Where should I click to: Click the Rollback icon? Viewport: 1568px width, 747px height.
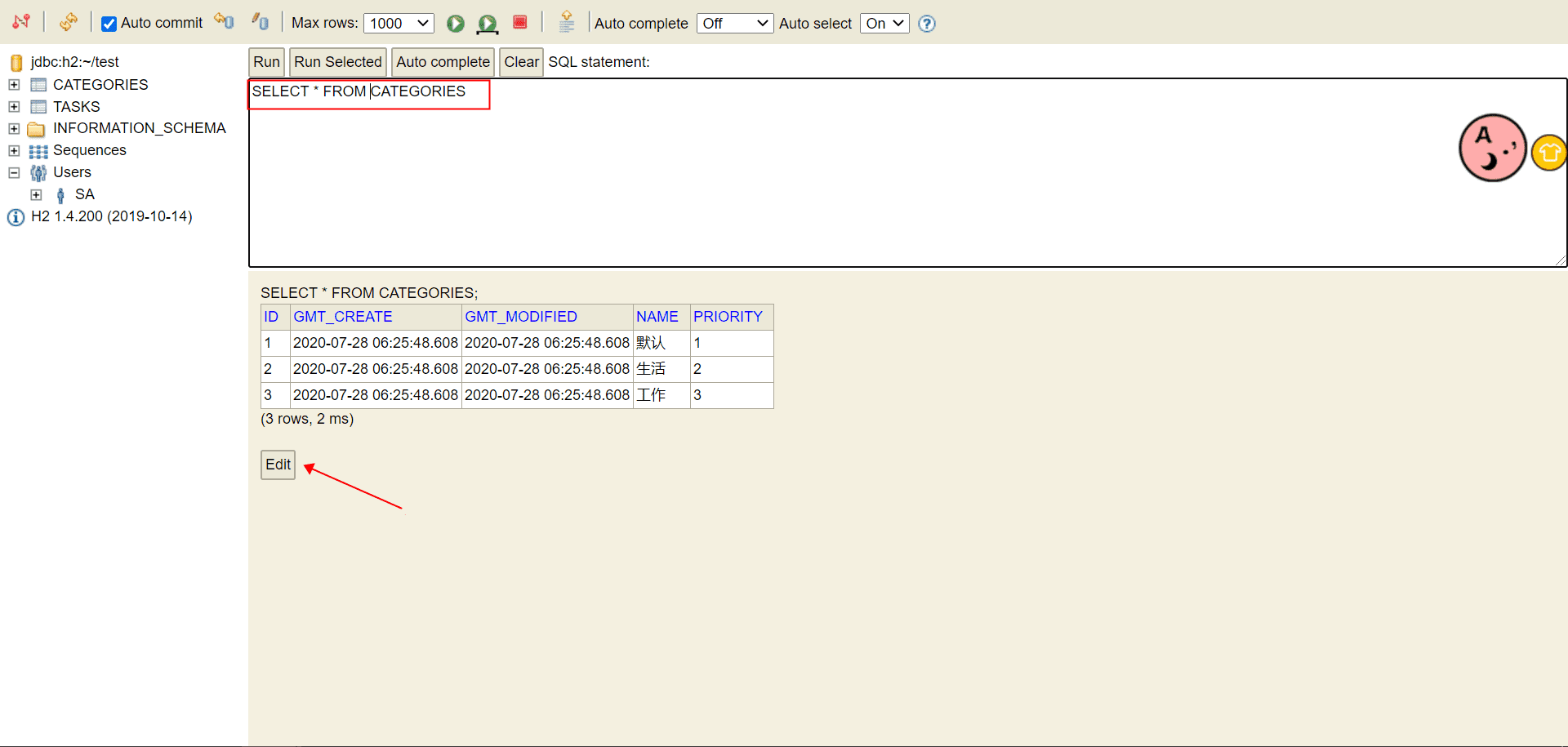pyautogui.click(x=224, y=21)
